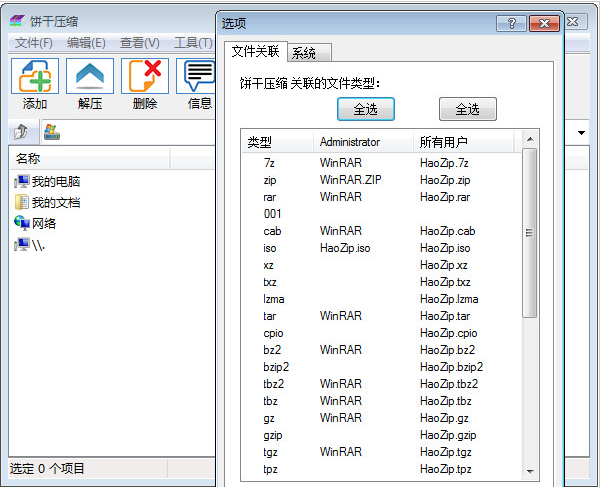
Task: Select 我的文档 folder entry
Action: pos(55,202)
